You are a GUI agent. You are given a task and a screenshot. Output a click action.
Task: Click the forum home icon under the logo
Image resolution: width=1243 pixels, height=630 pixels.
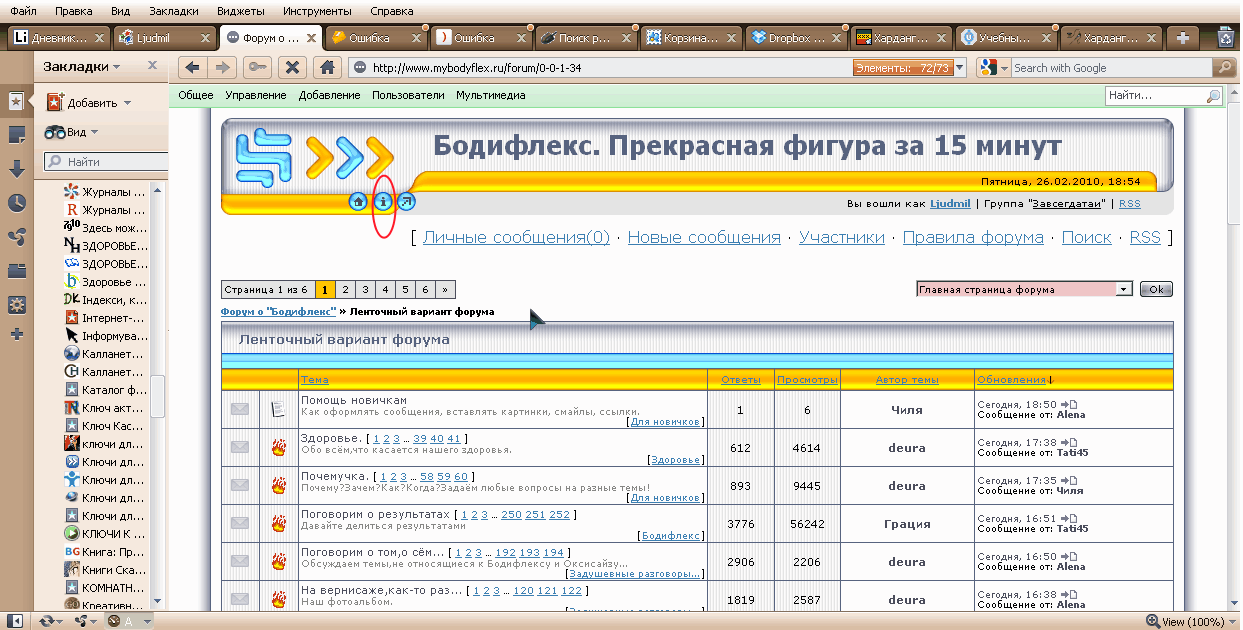click(x=358, y=202)
